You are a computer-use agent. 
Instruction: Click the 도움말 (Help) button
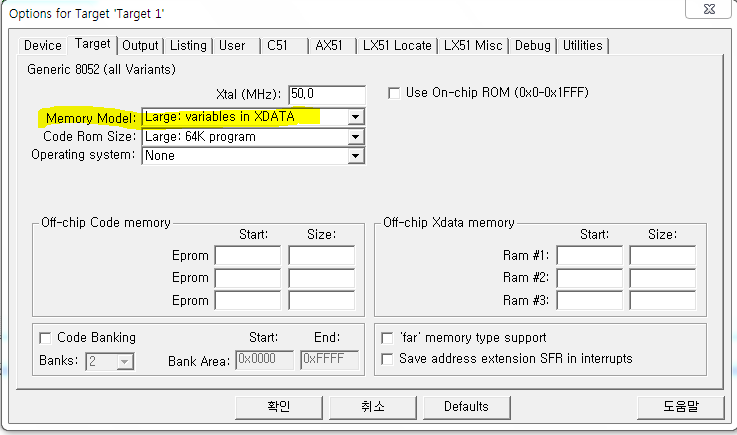pos(681,407)
